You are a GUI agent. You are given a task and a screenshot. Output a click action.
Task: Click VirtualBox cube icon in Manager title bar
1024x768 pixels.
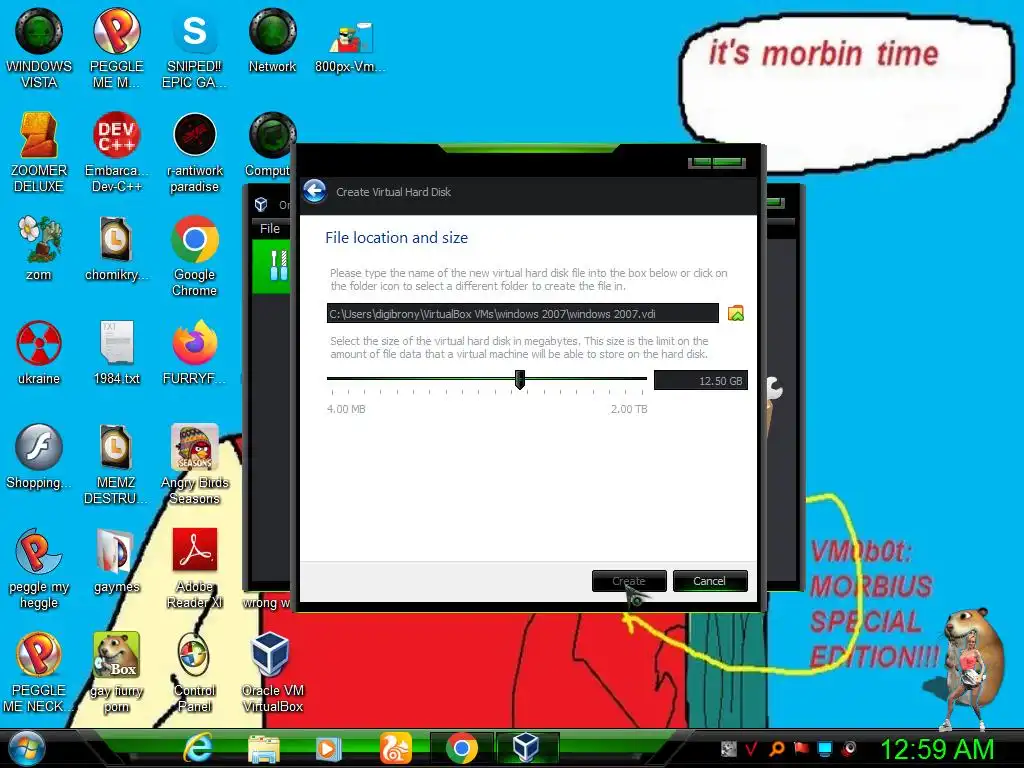[261, 204]
